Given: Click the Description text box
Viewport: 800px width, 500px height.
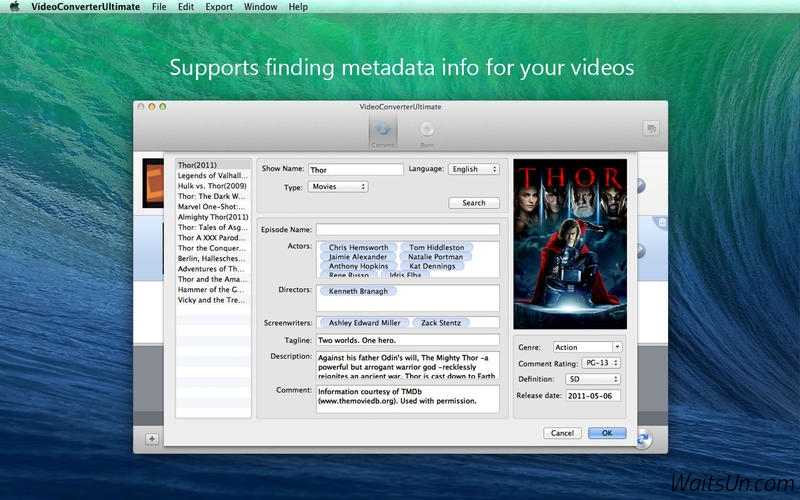Looking at the screenshot, I should click(x=408, y=365).
